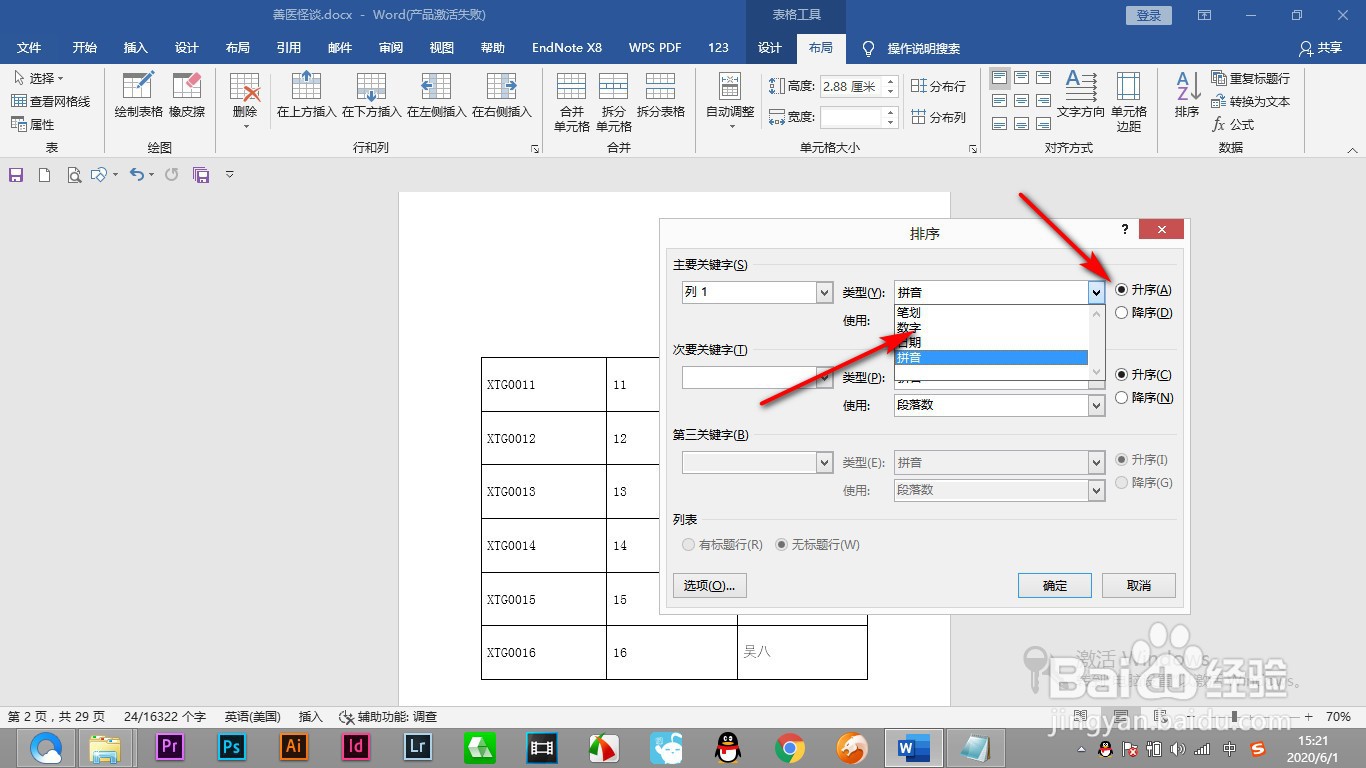Insert column to the left (在左侧插入)

pyautogui.click(x=436, y=96)
